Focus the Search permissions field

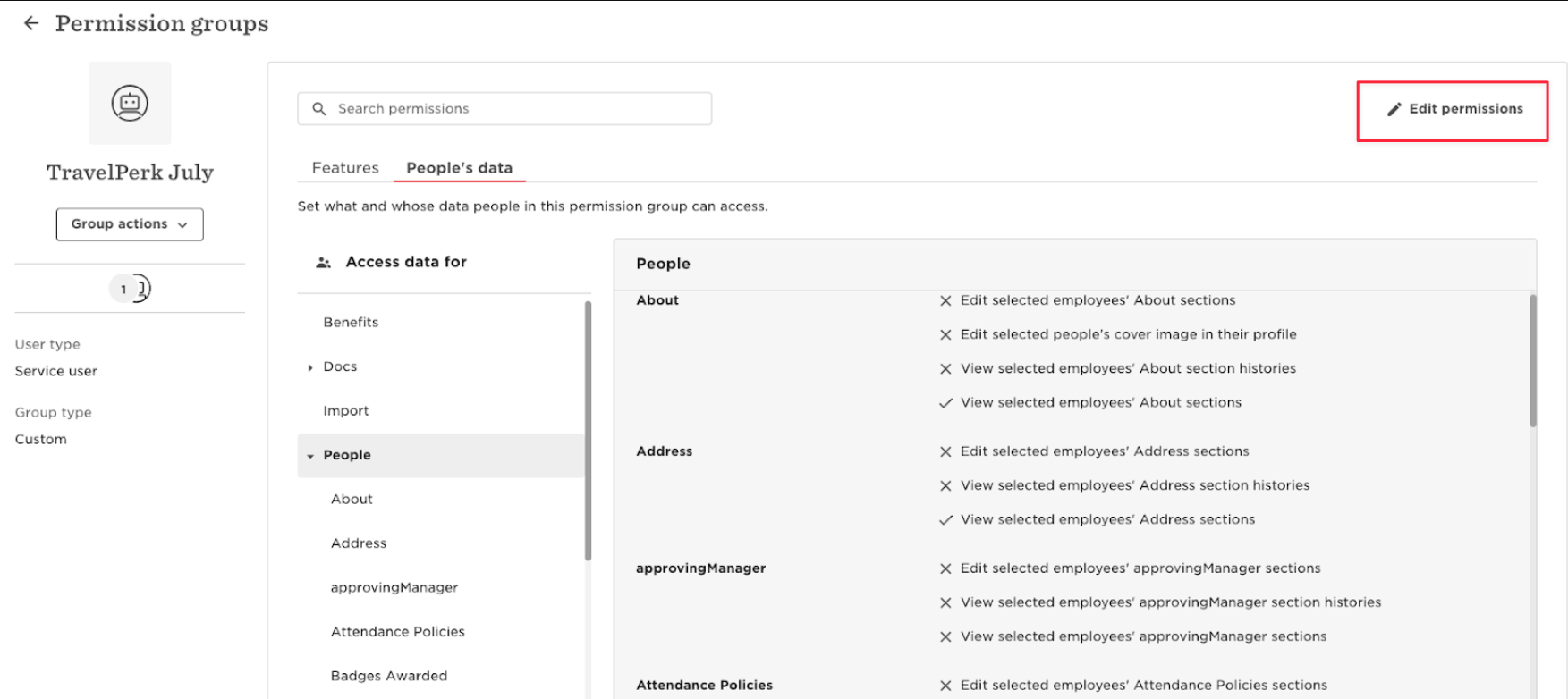(504, 109)
